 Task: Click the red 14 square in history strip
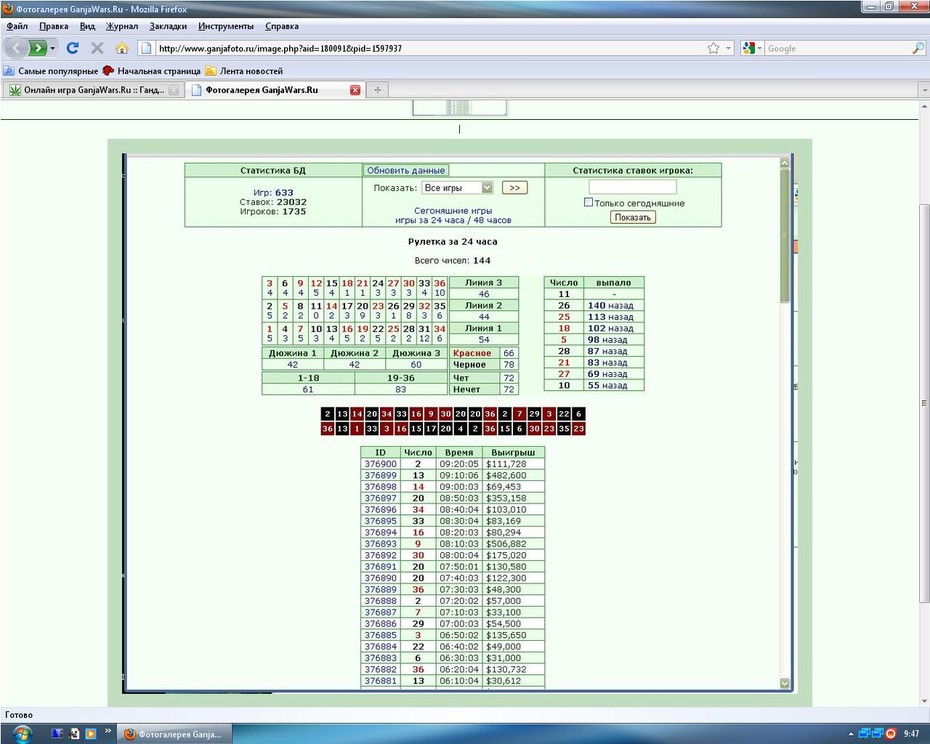point(356,414)
